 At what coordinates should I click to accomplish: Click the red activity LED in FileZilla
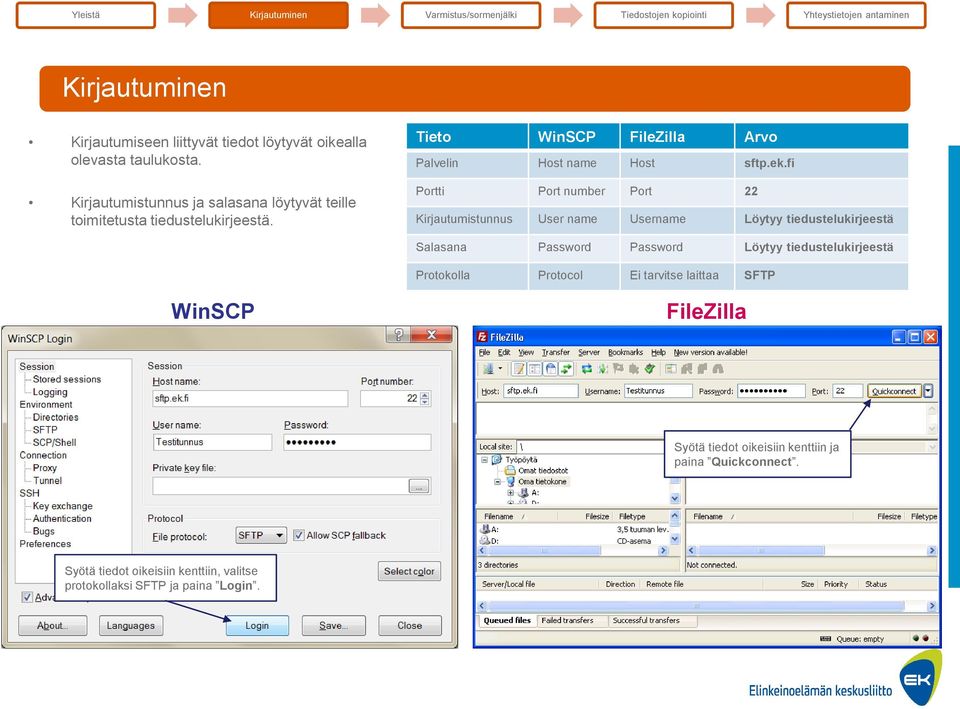point(926,638)
